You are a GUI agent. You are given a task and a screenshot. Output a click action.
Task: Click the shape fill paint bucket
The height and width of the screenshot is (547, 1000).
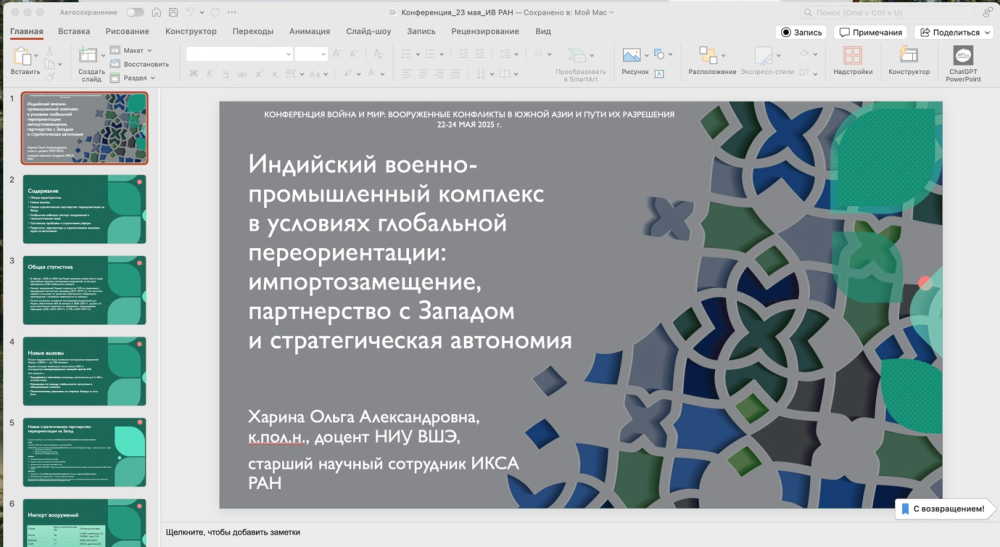(804, 54)
